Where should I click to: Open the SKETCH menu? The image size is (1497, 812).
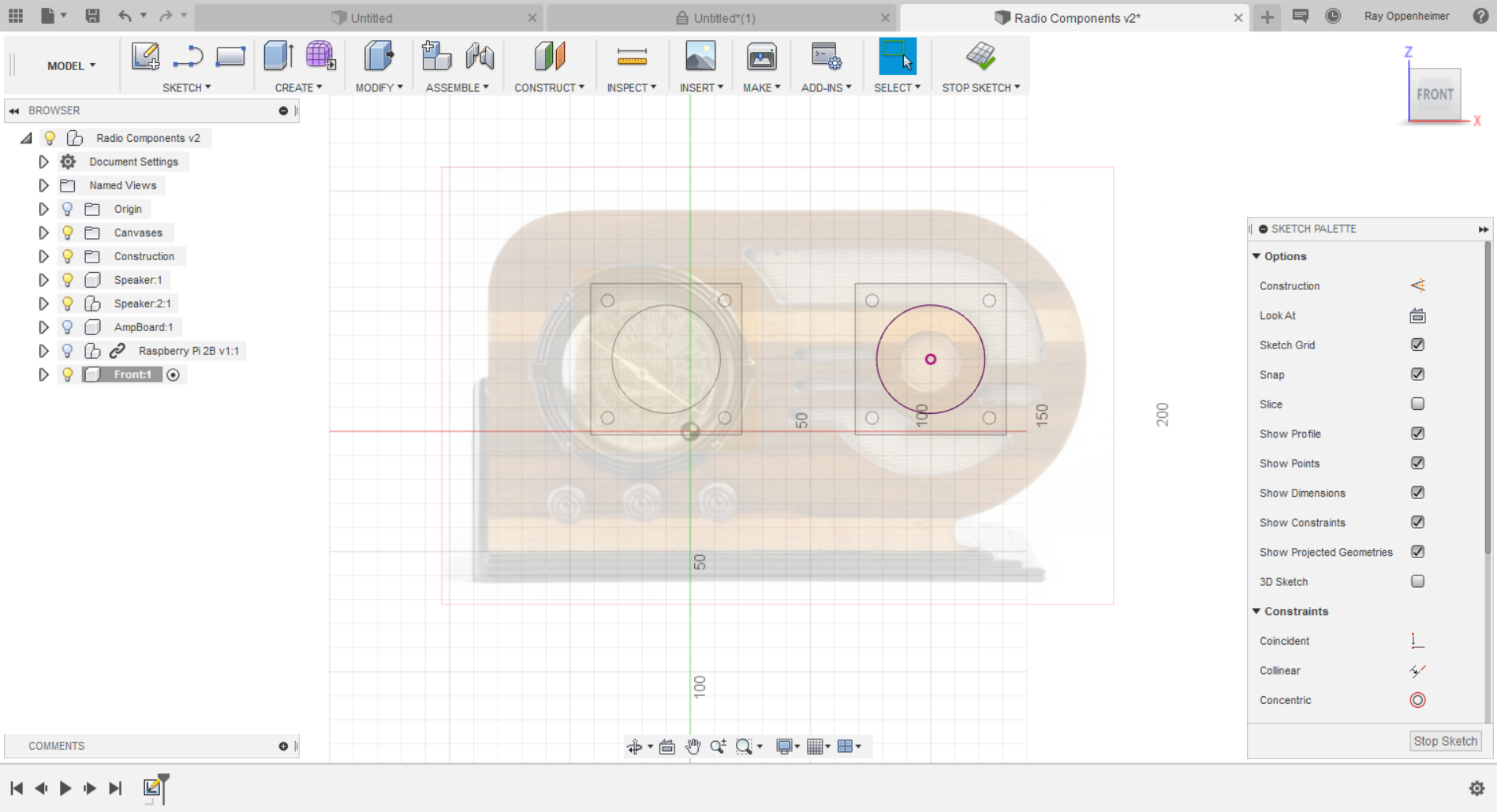[187, 88]
